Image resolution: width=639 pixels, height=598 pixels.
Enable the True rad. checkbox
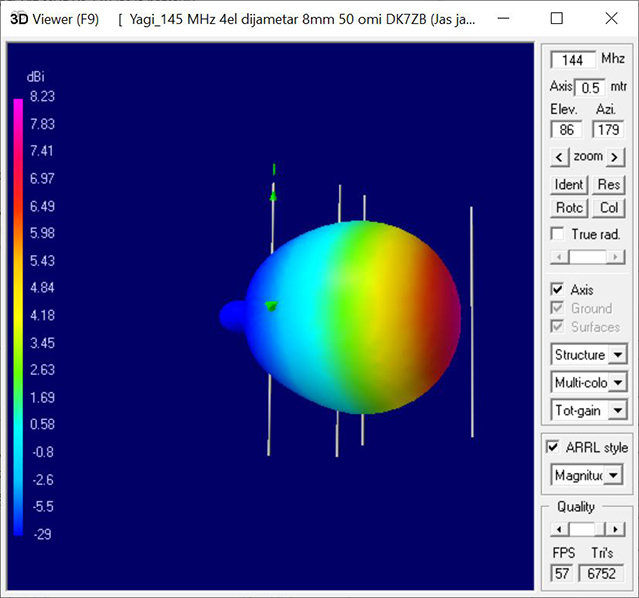point(558,234)
